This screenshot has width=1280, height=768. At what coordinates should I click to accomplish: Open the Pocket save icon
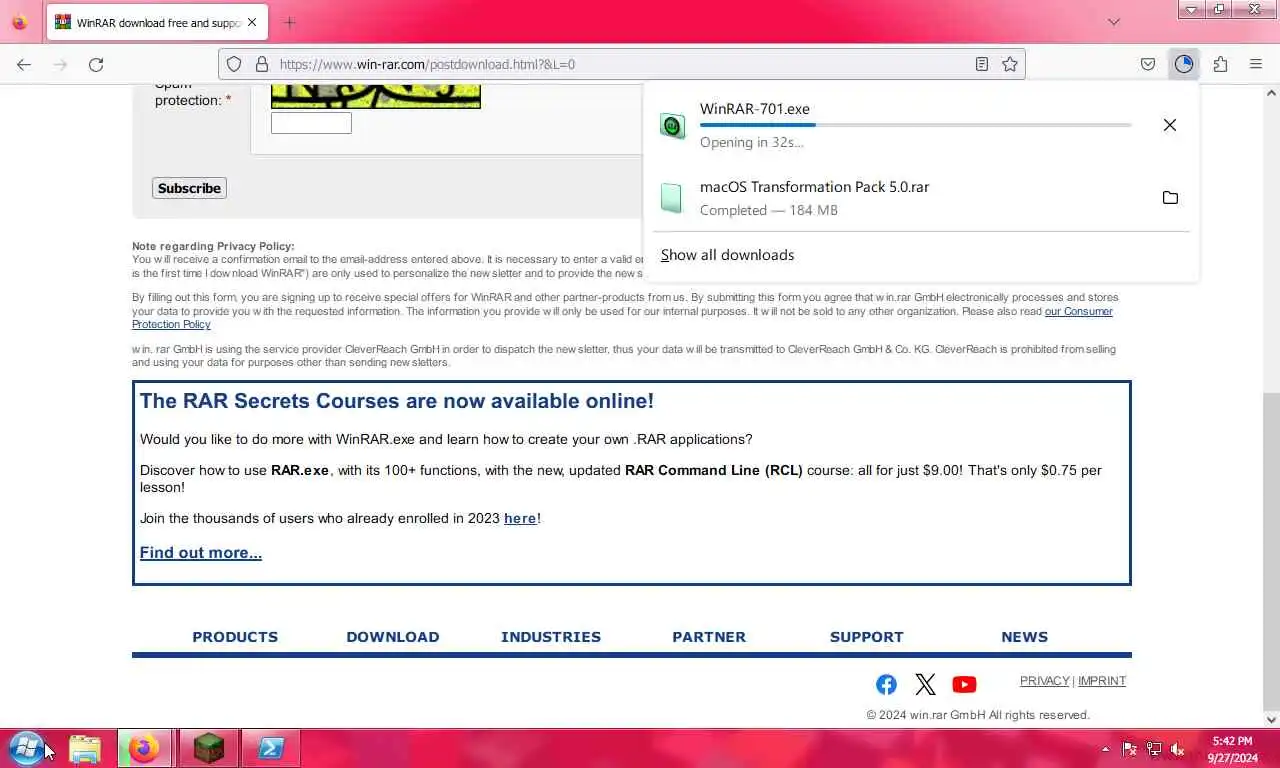tap(1148, 64)
